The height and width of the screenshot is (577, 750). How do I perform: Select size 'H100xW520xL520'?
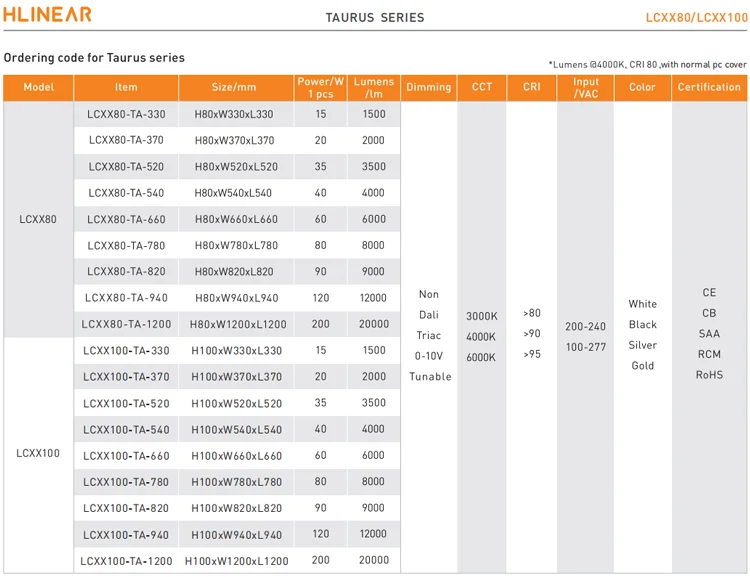point(236,403)
